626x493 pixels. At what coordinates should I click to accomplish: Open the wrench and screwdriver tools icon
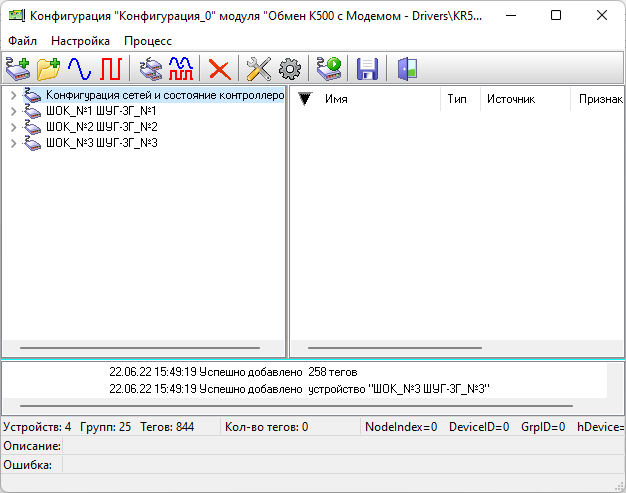tap(258, 69)
